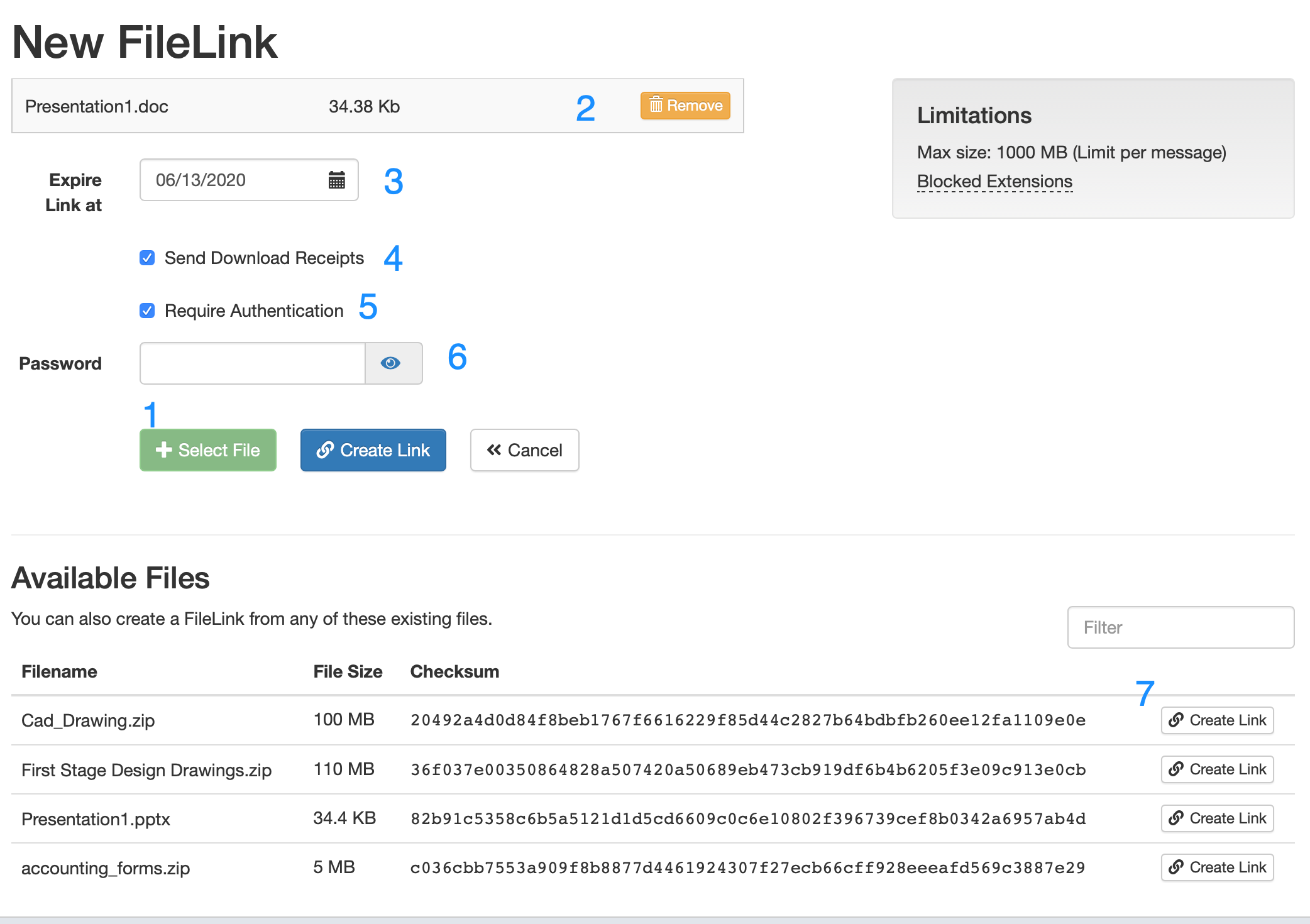The image size is (1310, 924).
Task: Click the plus icon on Select File
Action: [163, 450]
